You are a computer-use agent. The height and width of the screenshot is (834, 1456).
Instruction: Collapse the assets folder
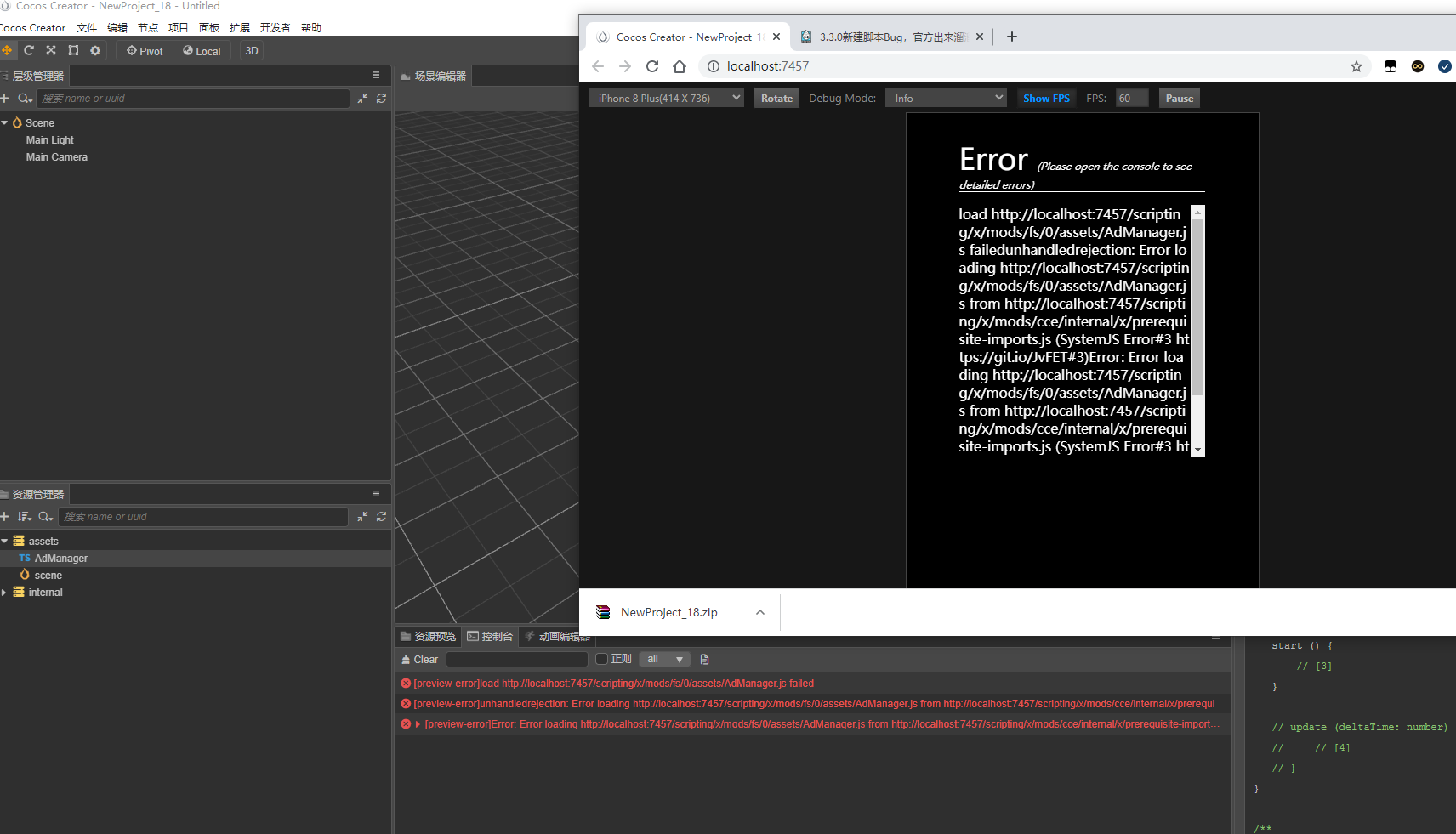[x=5, y=542]
